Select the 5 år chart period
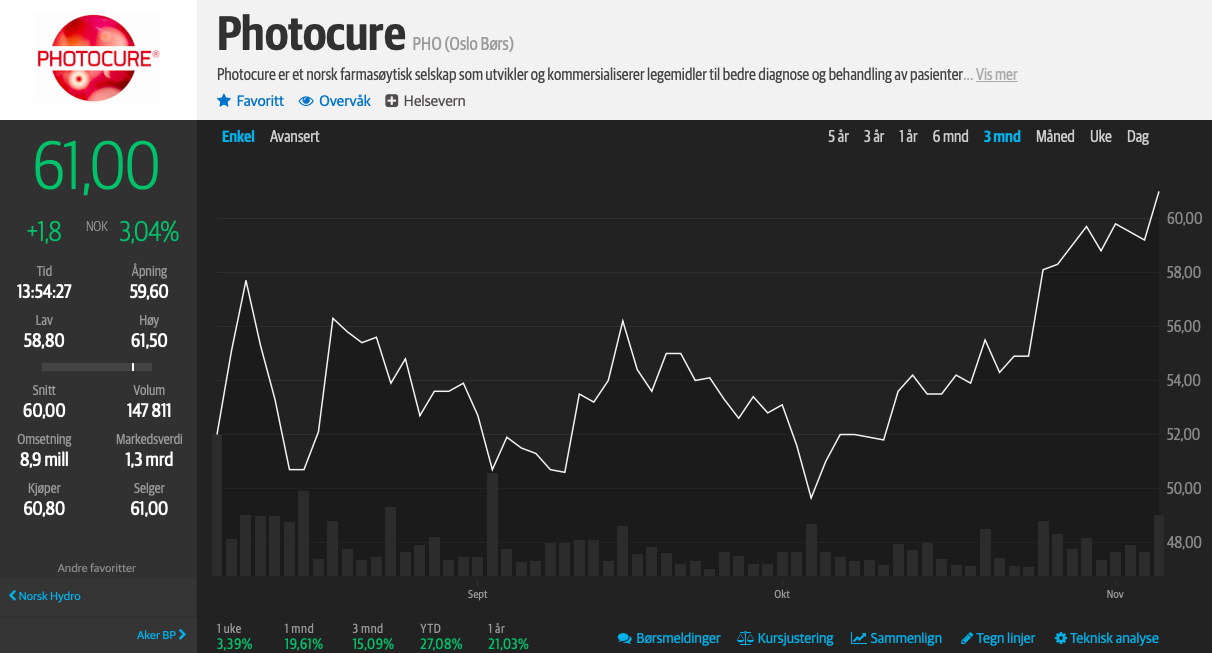This screenshot has height=653, width=1212. pyautogui.click(x=838, y=136)
